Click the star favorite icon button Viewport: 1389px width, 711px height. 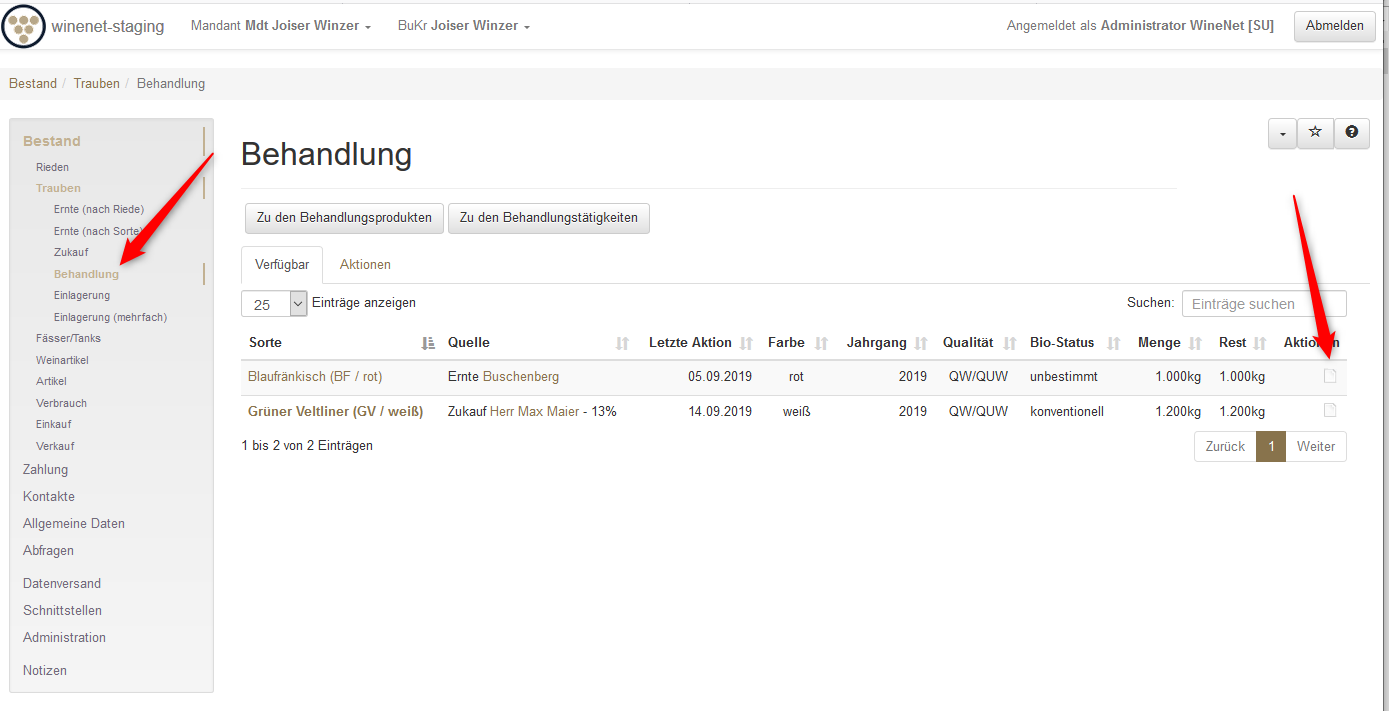pyautogui.click(x=1315, y=132)
